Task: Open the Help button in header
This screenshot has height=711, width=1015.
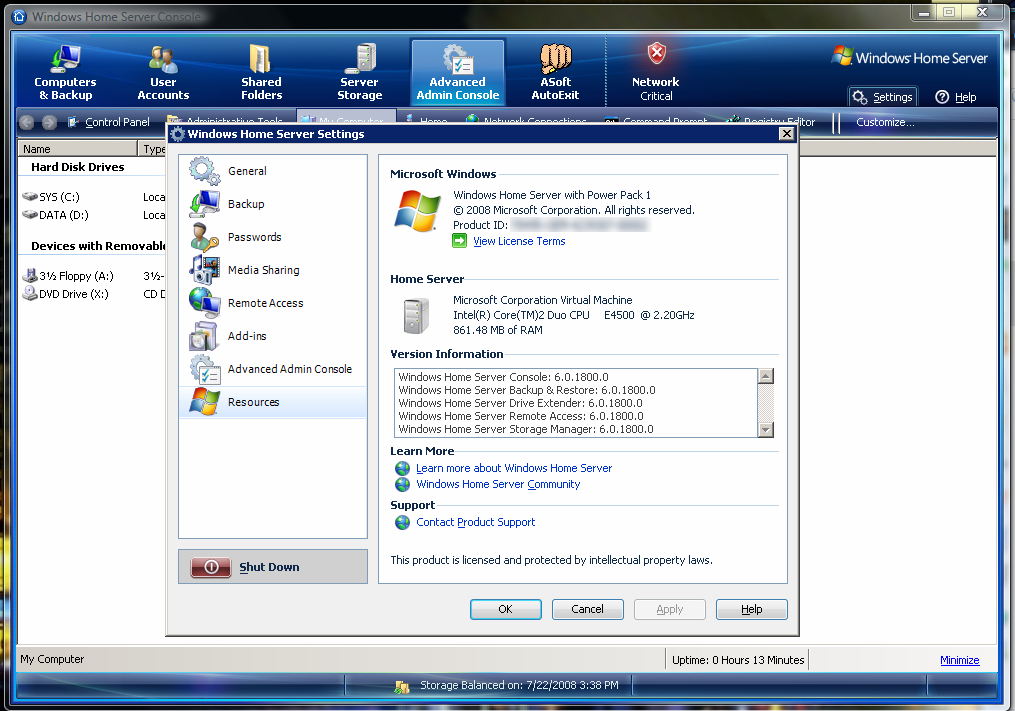Action: (956, 97)
